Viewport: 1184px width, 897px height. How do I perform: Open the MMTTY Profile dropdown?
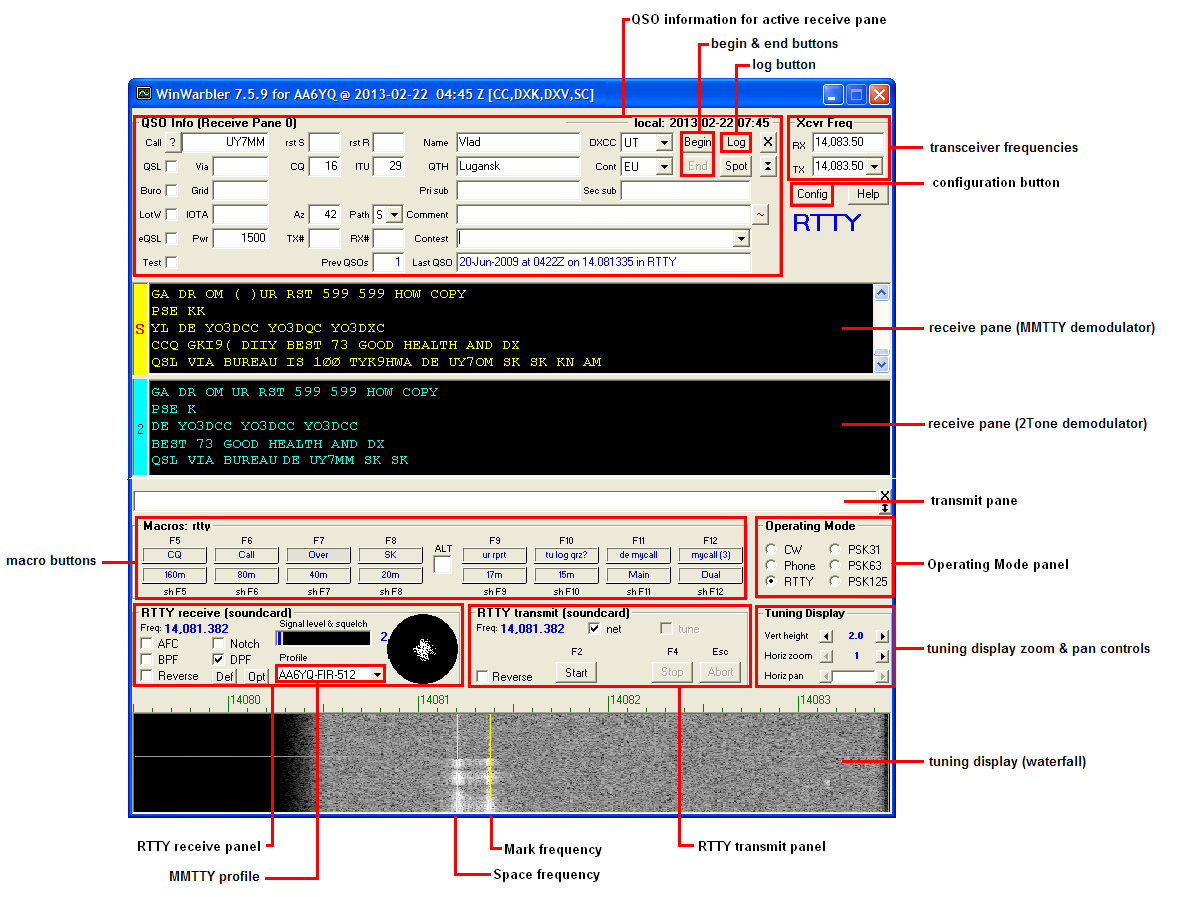377,674
